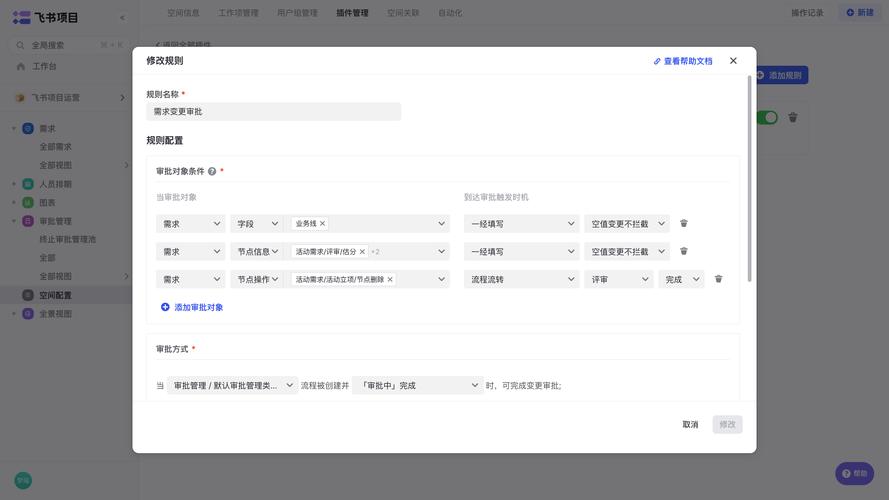Open first row 一经填写 trigger dropdown
This screenshot has height=500, width=889.
point(522,224)
